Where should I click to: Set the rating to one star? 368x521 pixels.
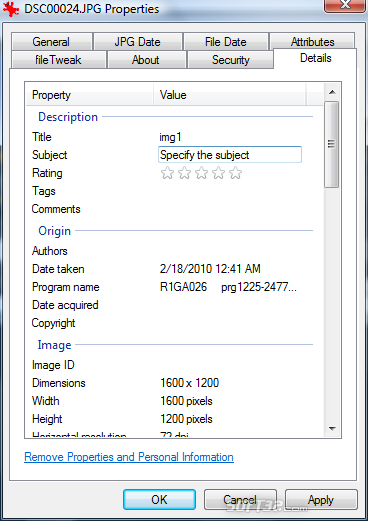point(167,173)
